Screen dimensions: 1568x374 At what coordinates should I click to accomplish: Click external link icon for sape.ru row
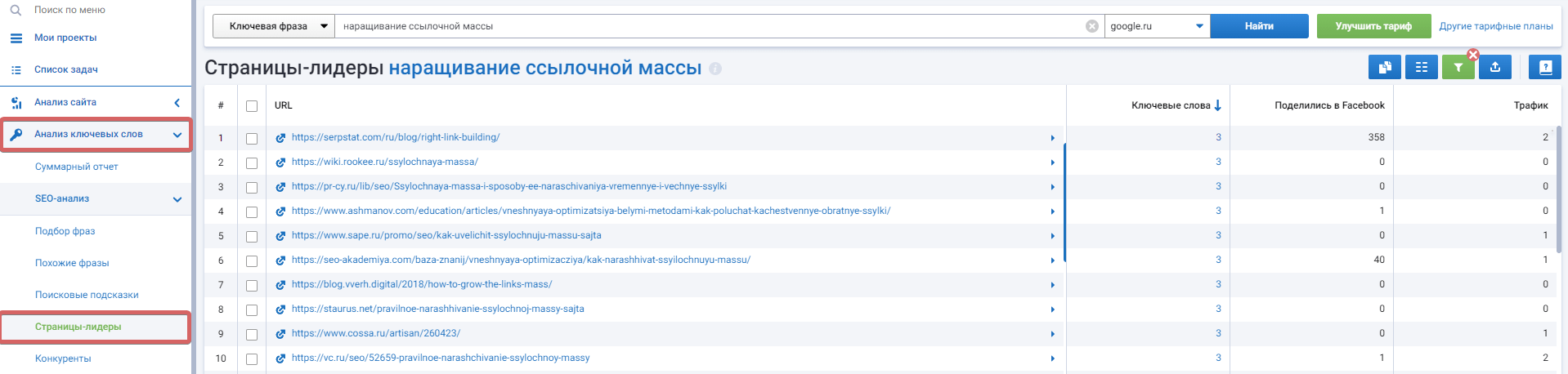280,236
